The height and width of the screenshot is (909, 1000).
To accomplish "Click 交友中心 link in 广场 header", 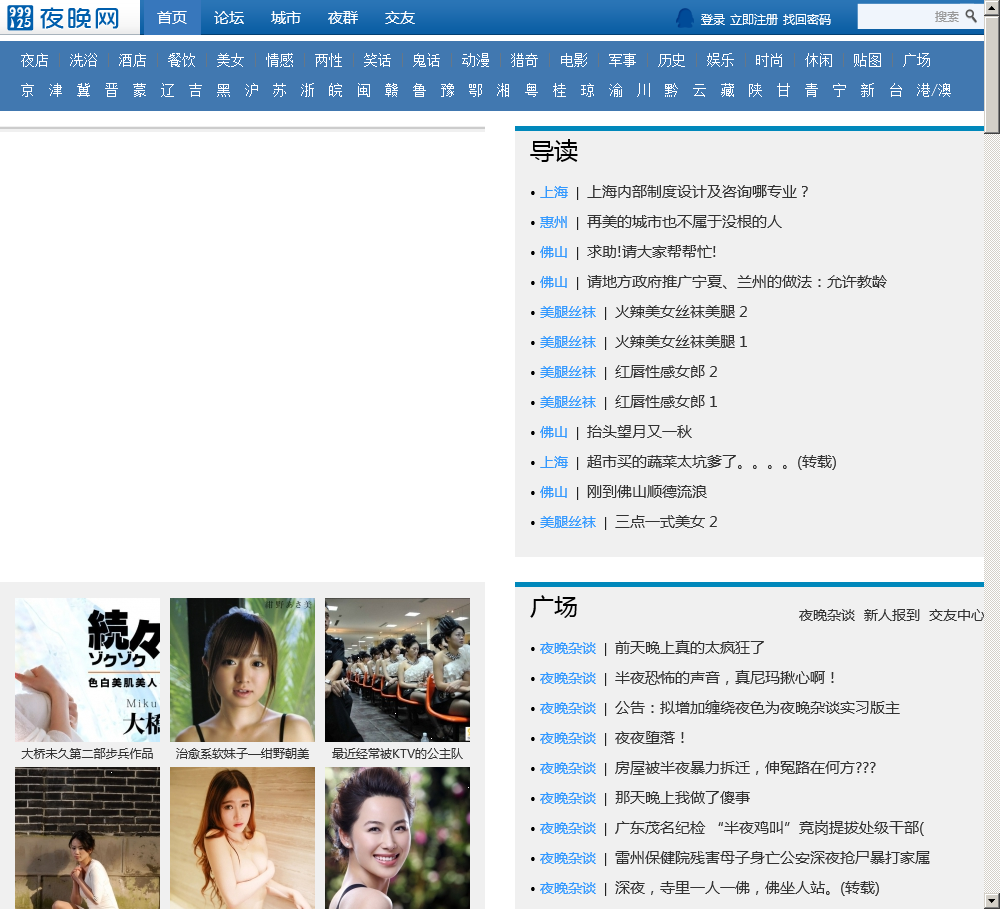I will [956, 615].
